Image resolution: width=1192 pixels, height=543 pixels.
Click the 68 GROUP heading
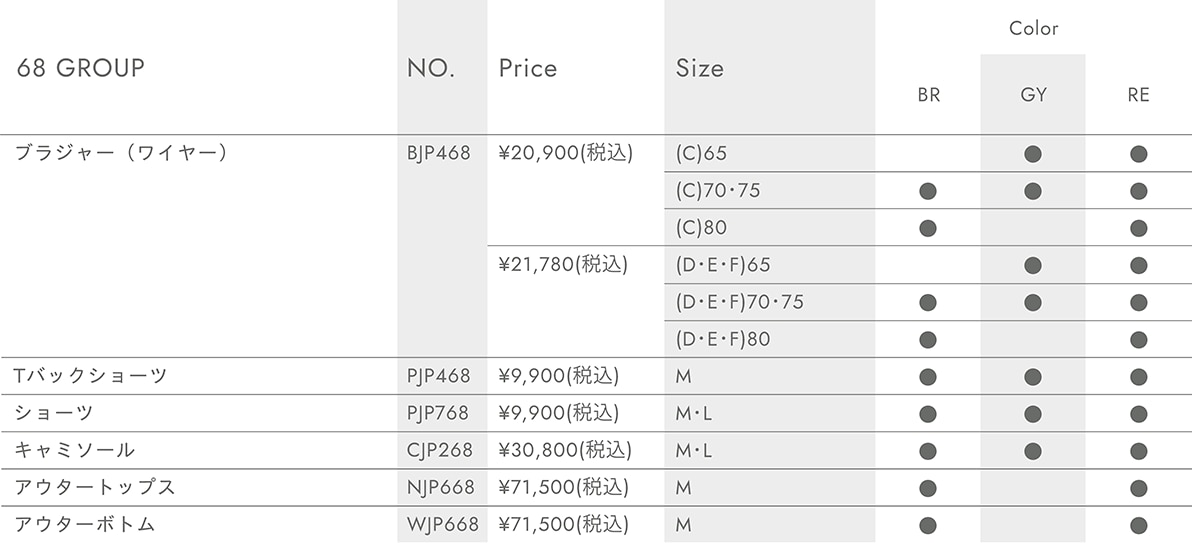pyautogui.click(x=81, y=68)
